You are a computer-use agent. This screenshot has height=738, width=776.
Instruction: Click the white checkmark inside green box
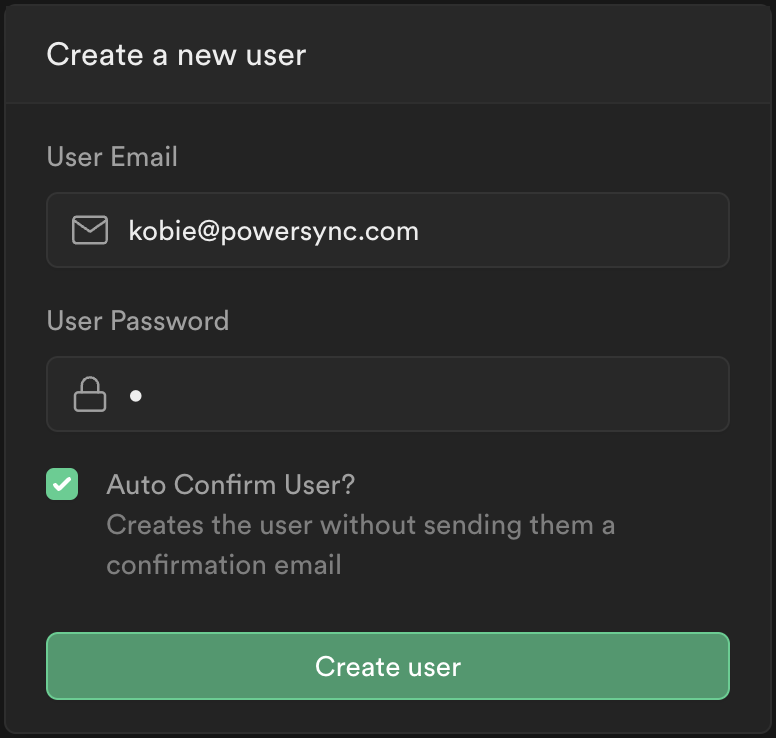coord(62,484)
